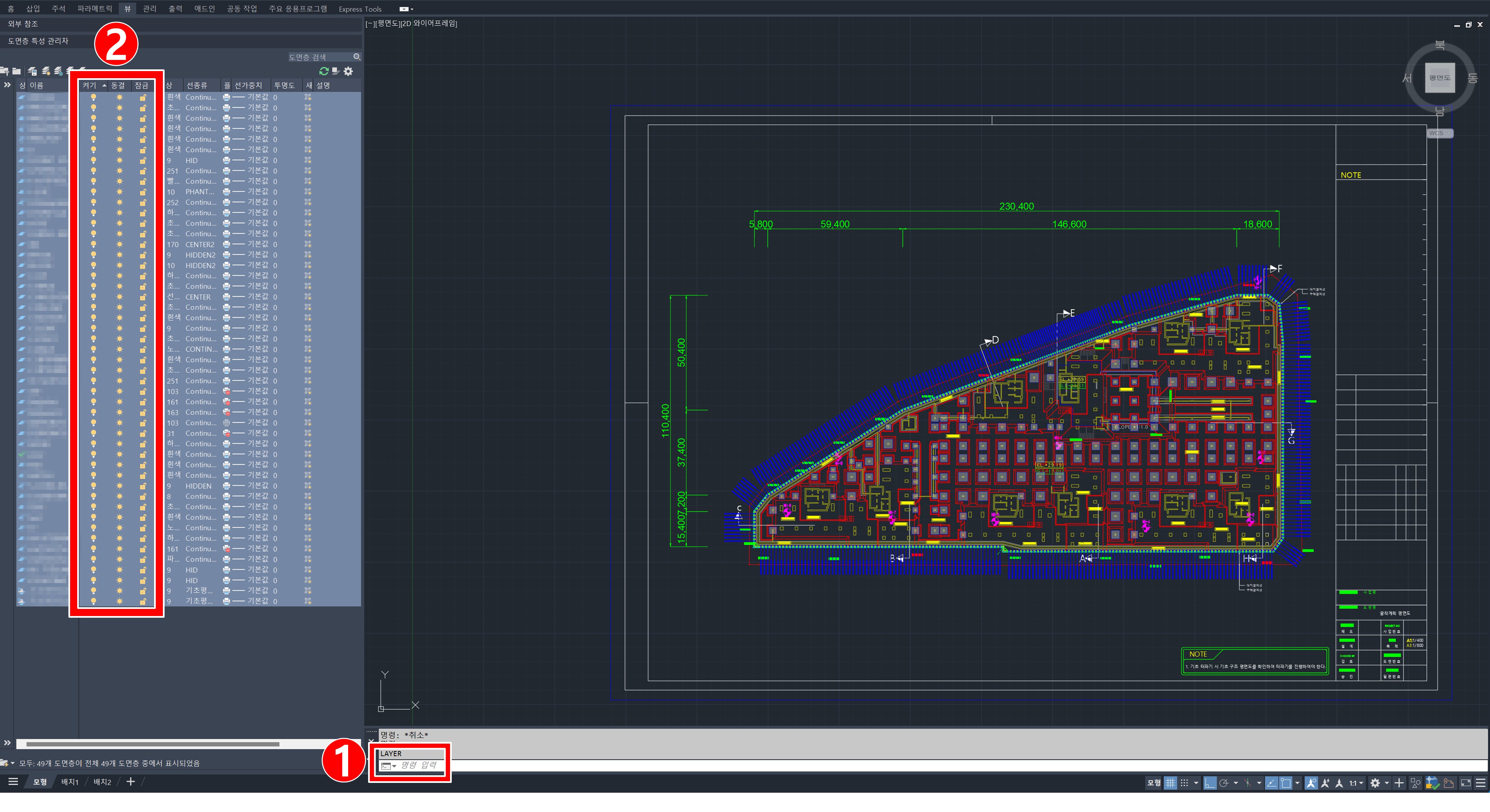Toggle override background highlight icon

point(336,71)
